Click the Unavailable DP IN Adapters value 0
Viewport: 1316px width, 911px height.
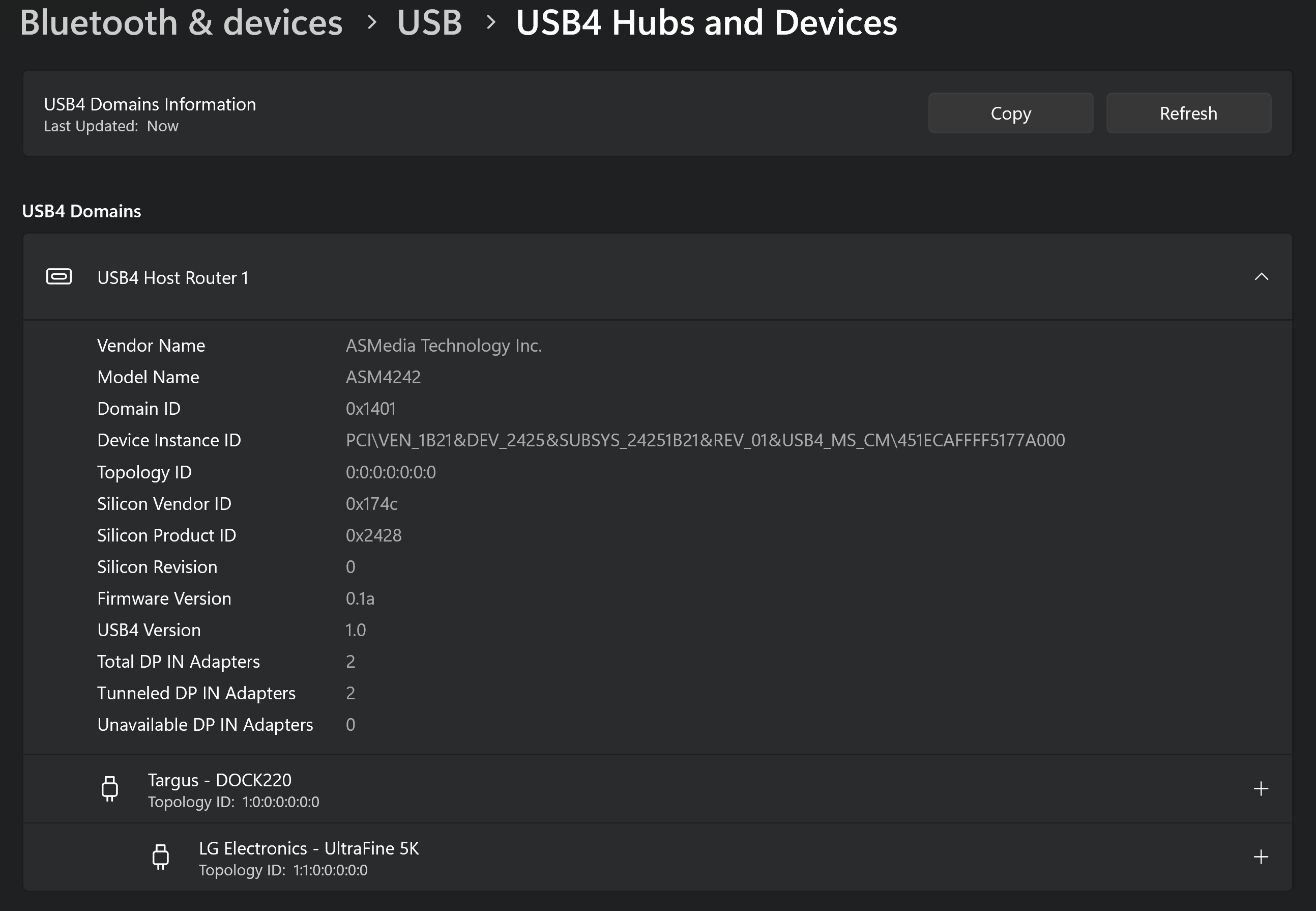click(350, 725)
